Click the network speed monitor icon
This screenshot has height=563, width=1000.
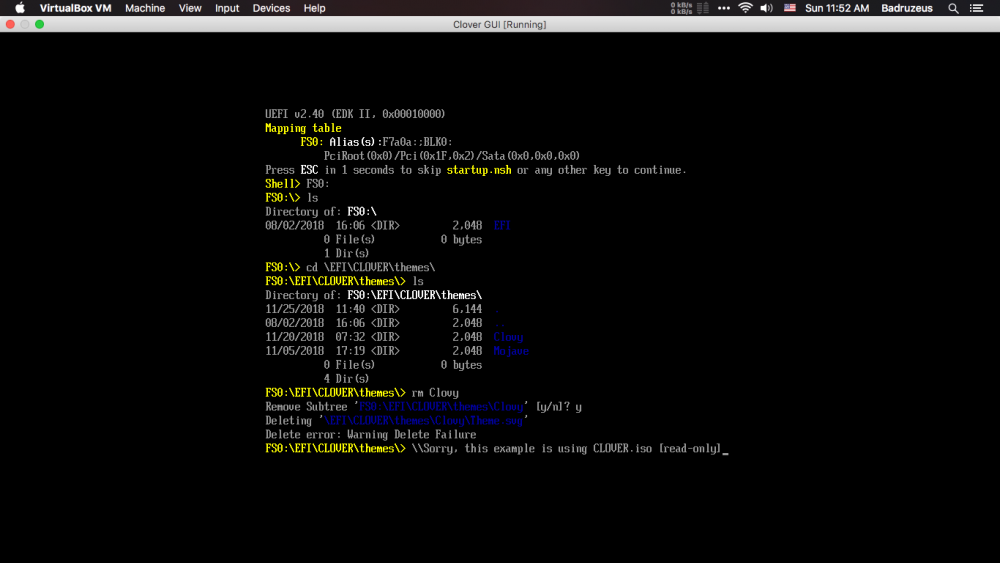point(689,8)
